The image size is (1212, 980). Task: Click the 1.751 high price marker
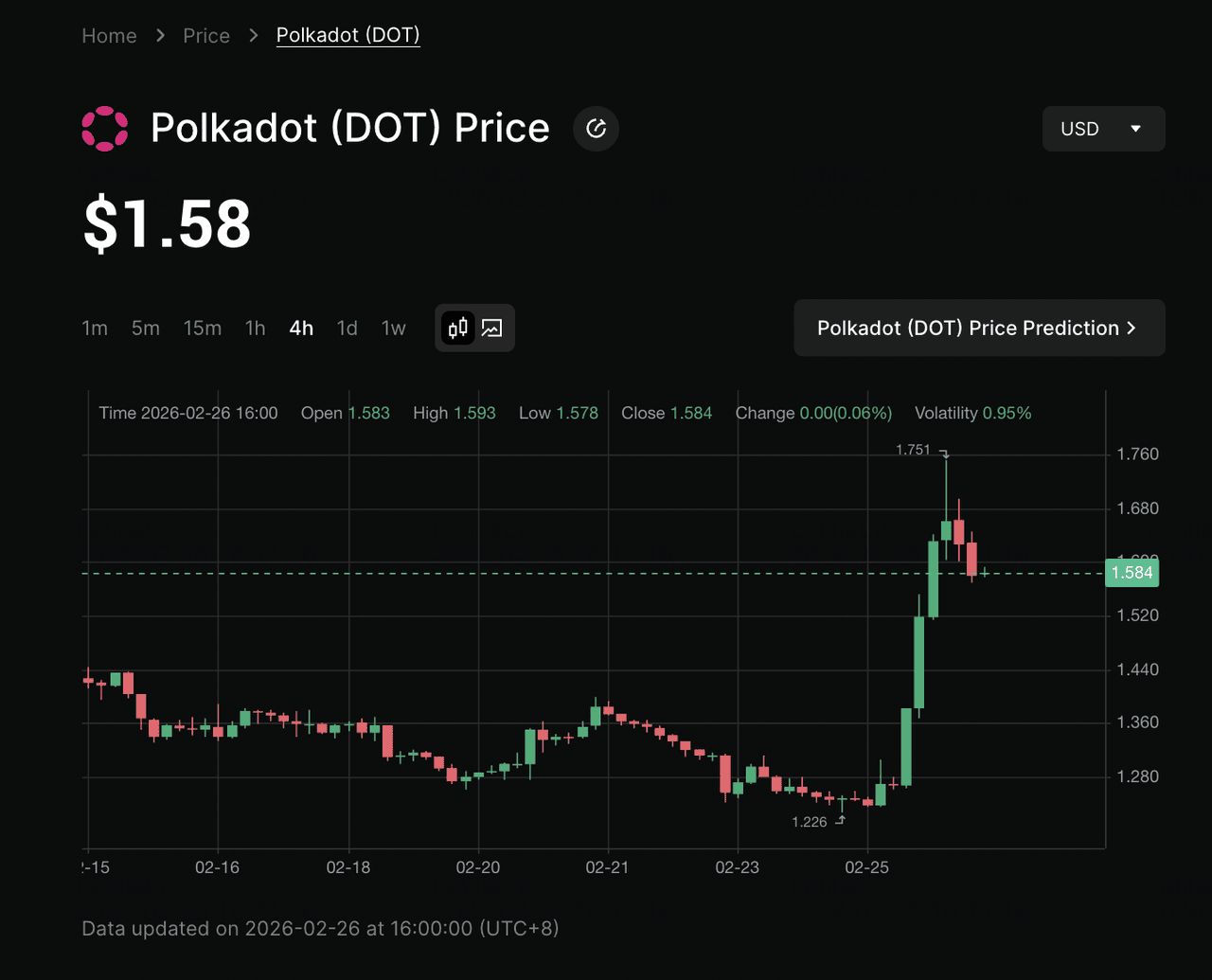[x=914, y=451]
